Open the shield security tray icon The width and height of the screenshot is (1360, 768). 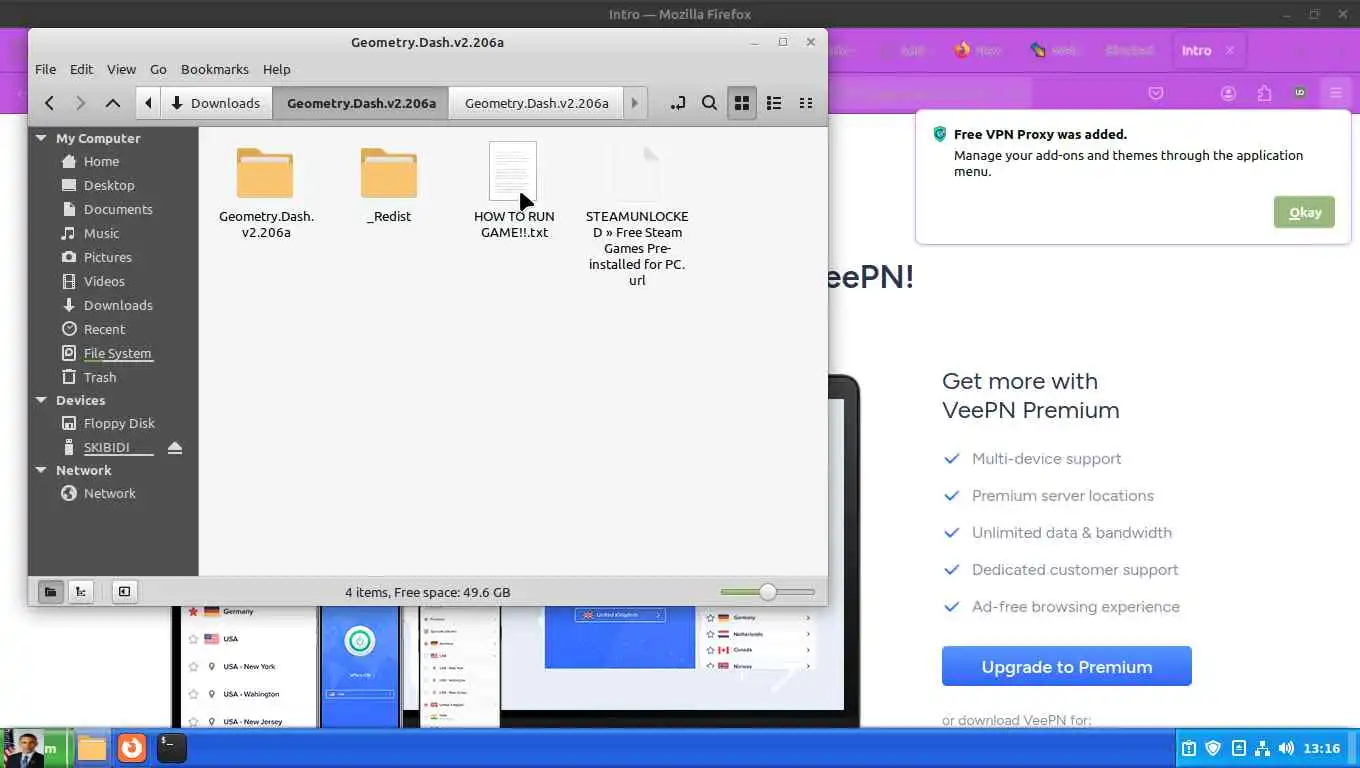point(1213,748)
